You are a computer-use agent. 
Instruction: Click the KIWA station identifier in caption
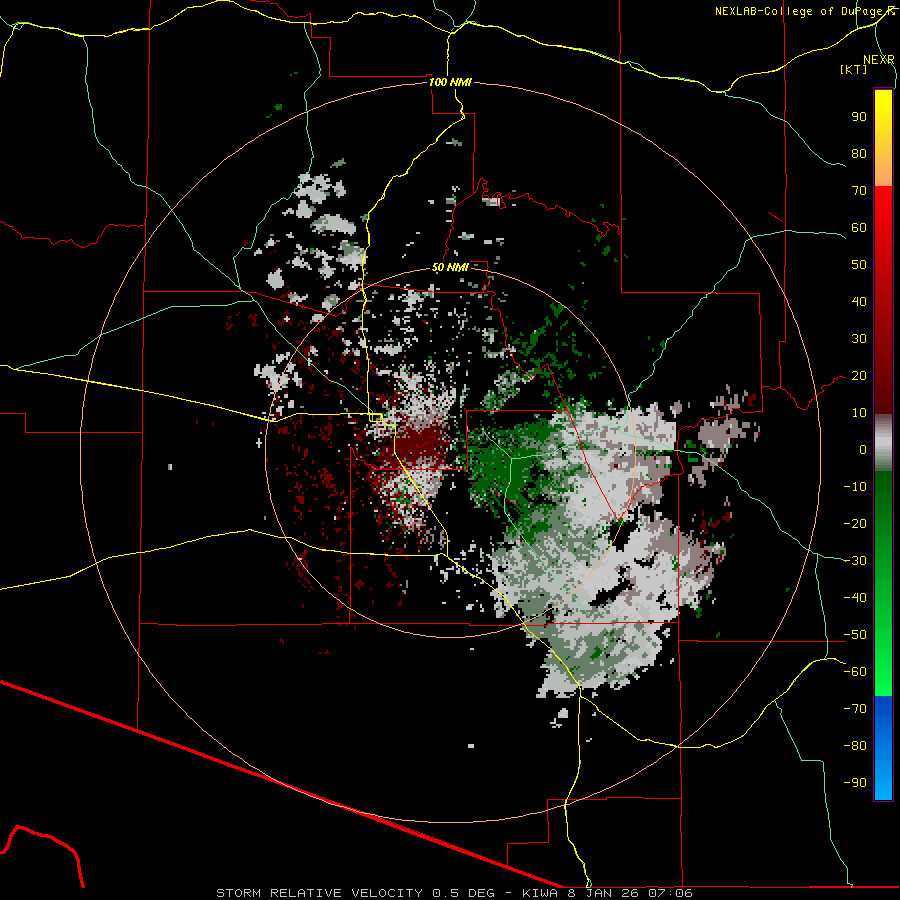540,893
